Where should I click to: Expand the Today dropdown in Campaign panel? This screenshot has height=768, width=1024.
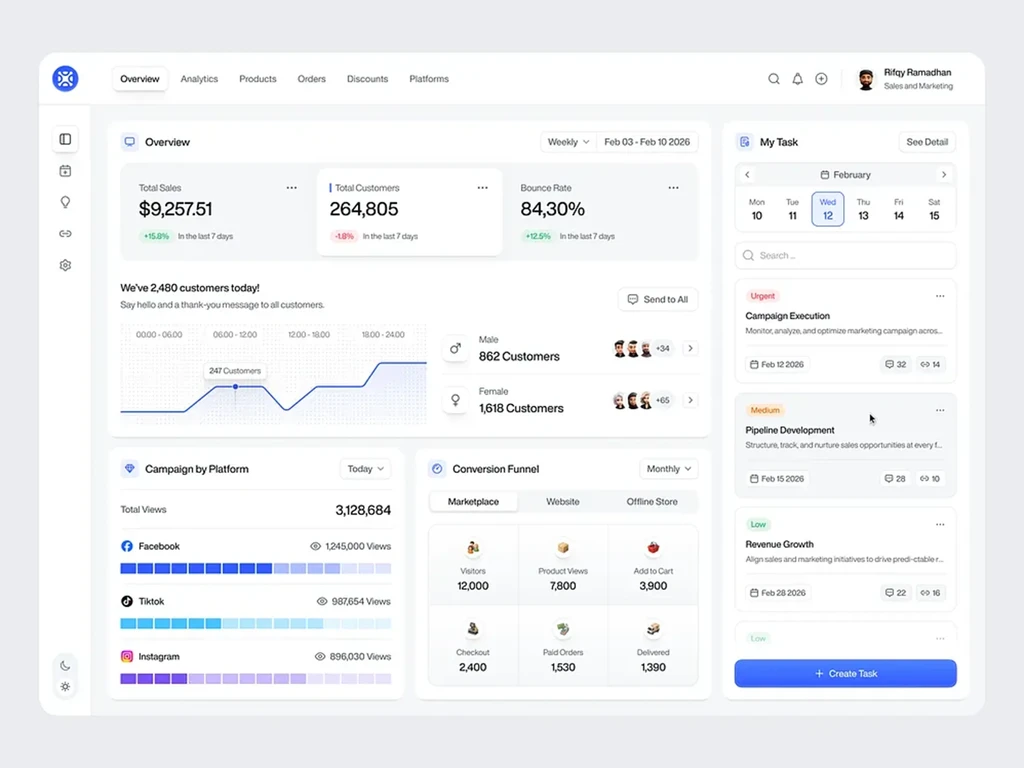pyautogui.click(x=366, y=469)
